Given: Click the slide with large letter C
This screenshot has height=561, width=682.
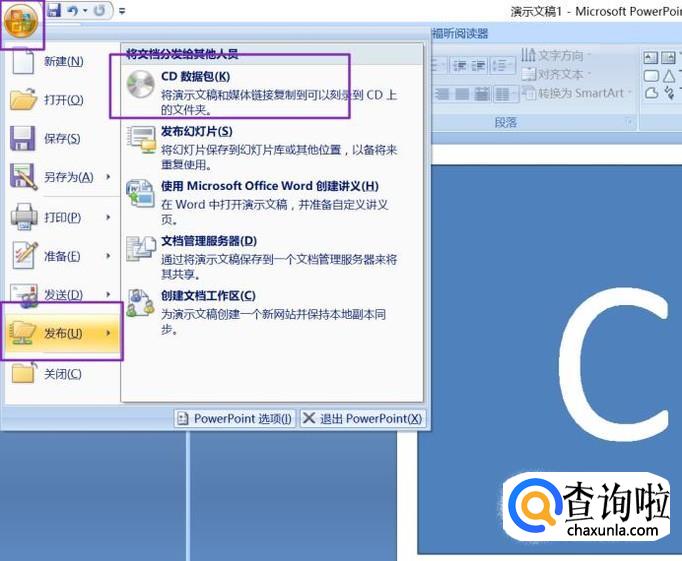Looking at the screenshot, I should click(550, 359).
